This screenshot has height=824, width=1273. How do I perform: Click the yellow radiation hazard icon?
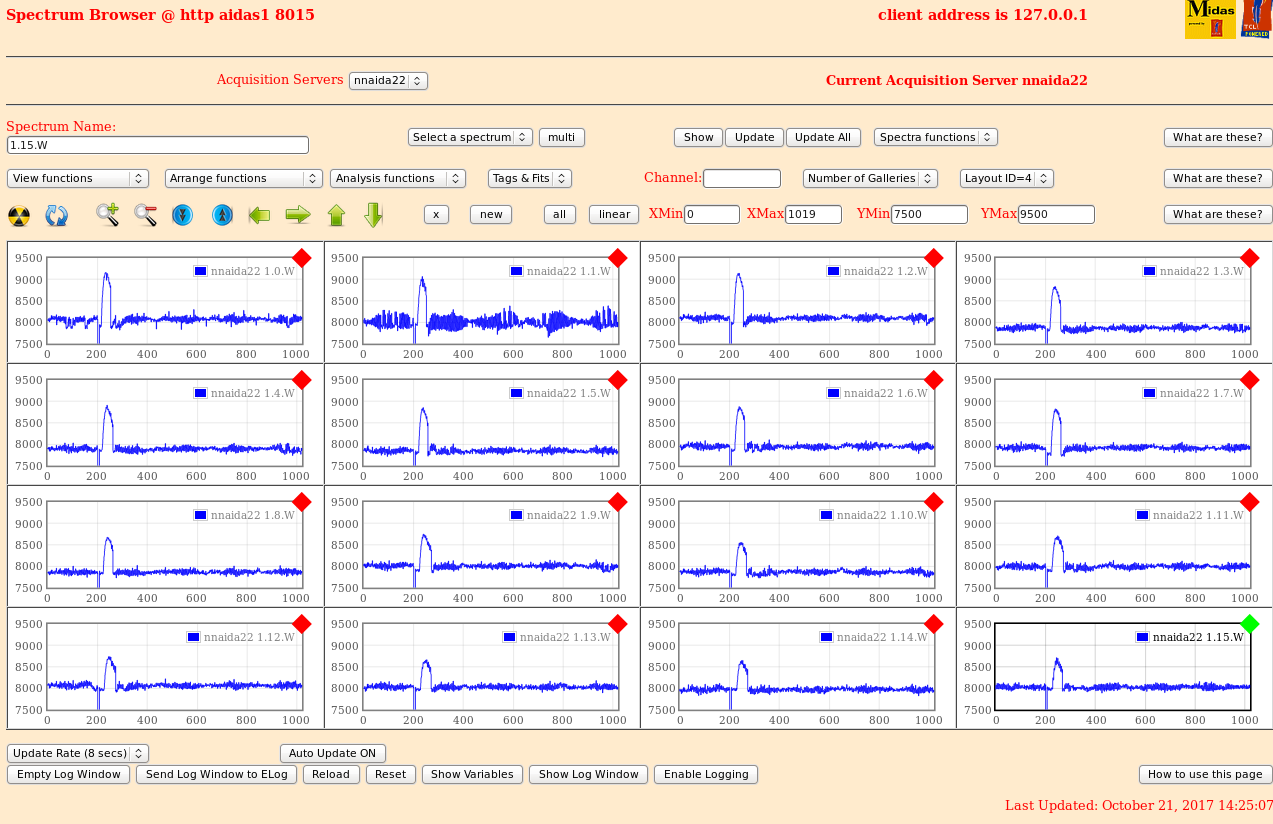pyautogui.click(x=19, y=215)
